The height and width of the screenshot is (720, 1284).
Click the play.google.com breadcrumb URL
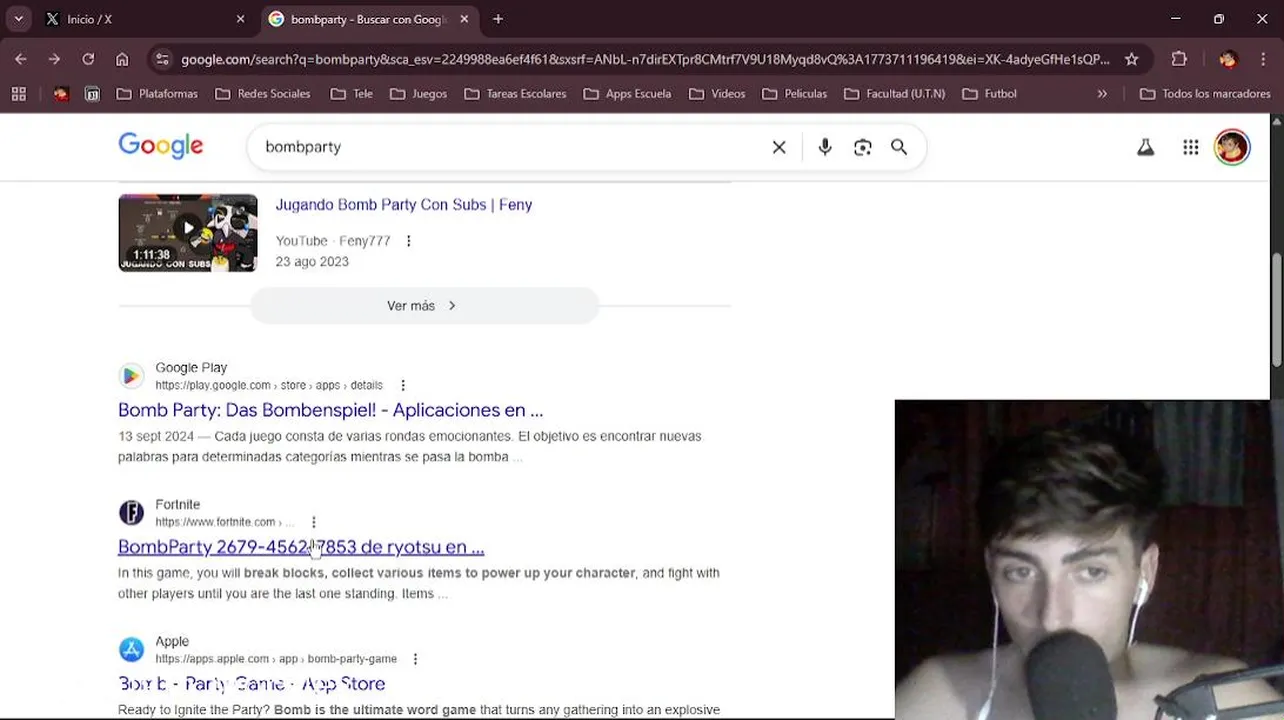[269, 385]
